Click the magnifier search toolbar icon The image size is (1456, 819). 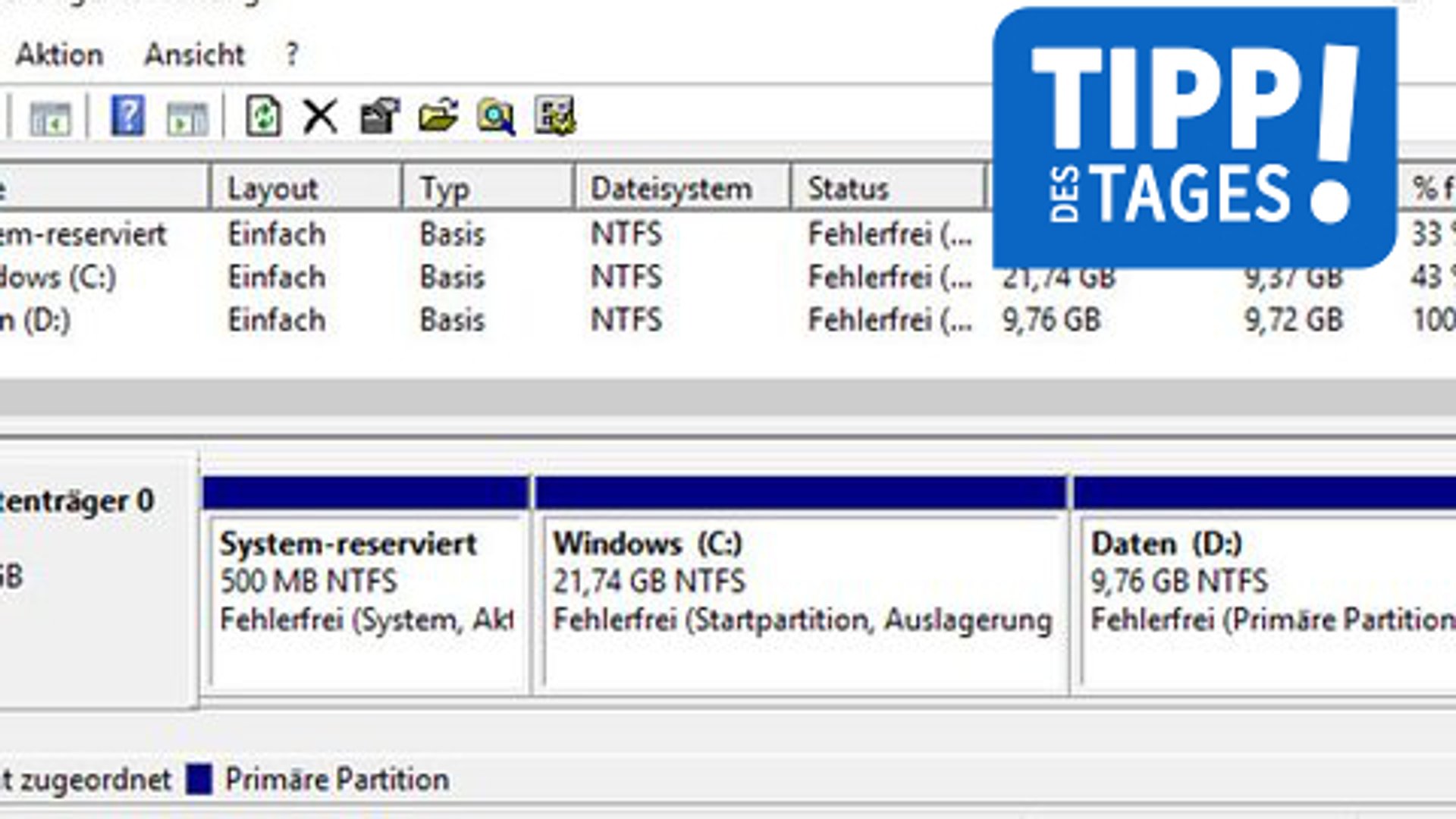pos(496,117)
